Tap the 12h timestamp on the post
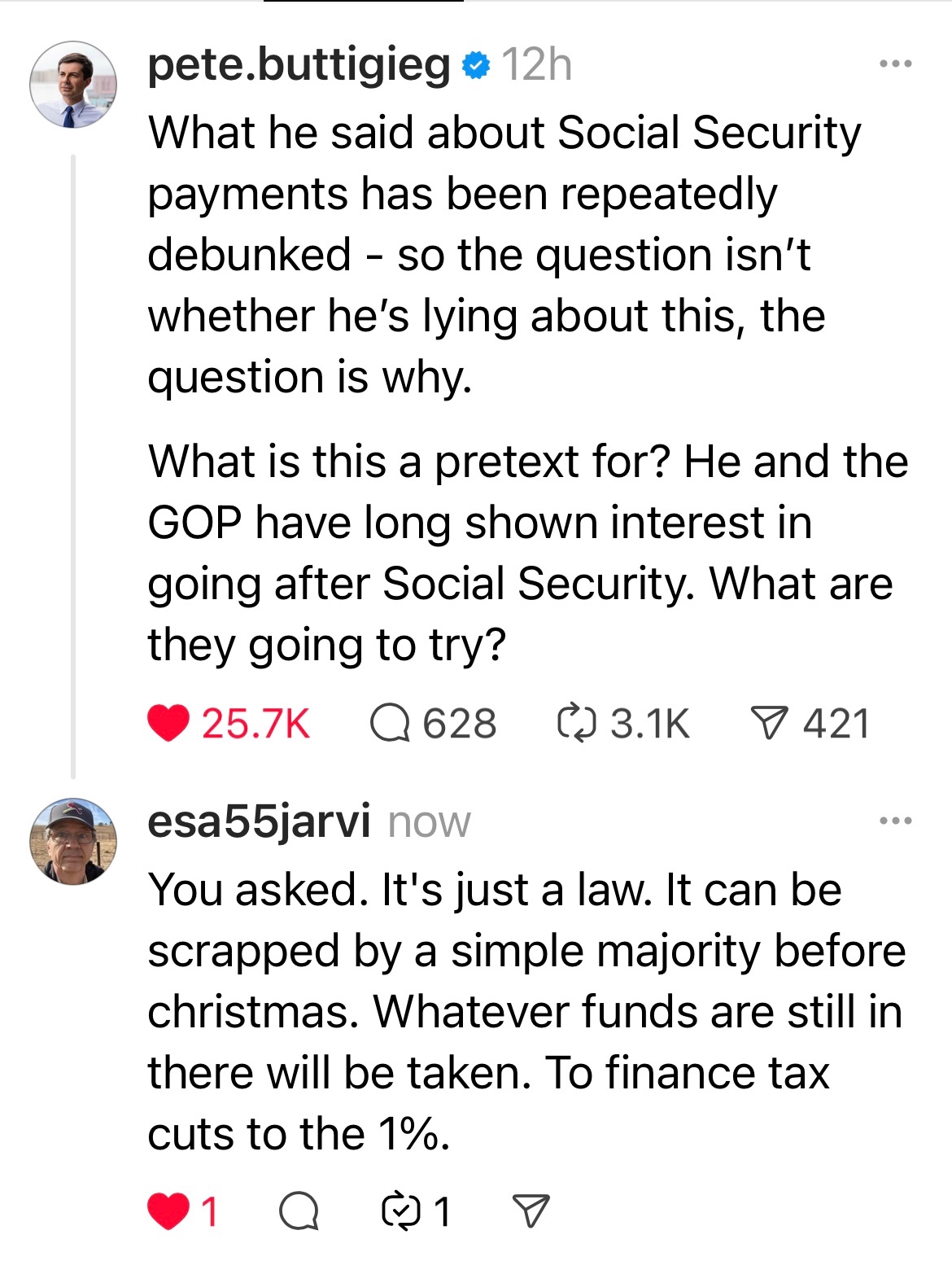 click(537, 65)
